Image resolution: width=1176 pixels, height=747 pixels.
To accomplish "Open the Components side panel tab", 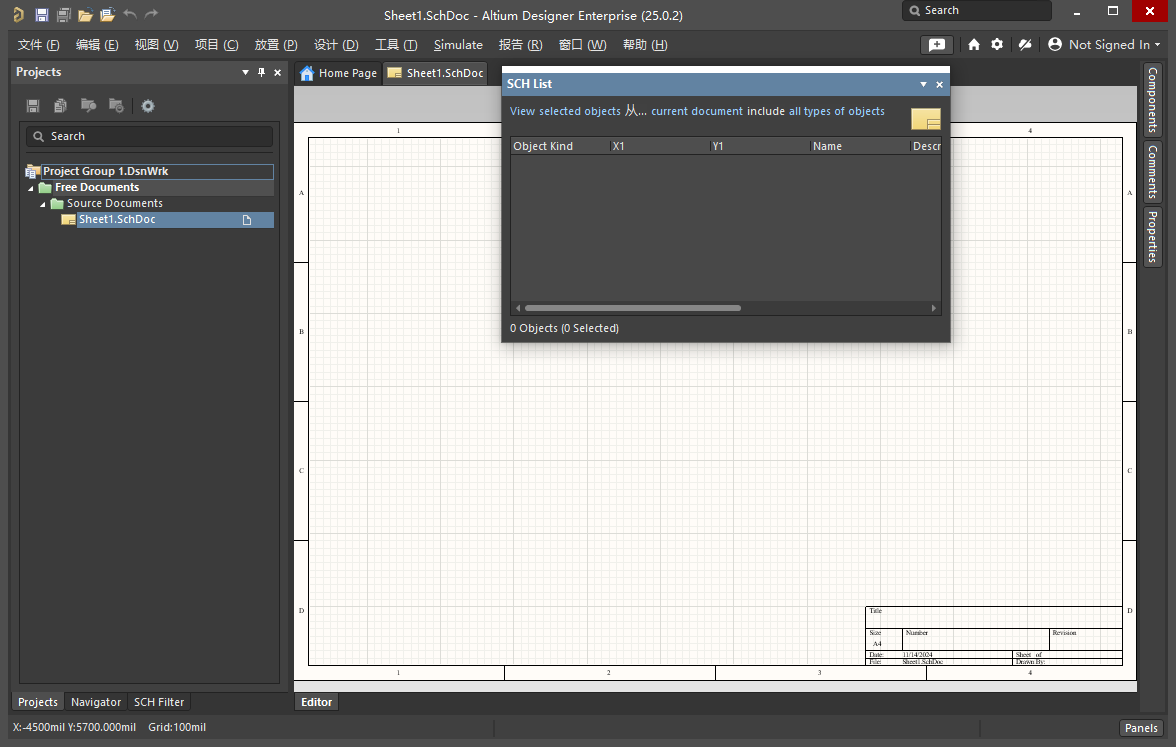I will (x=1152, y=99).
